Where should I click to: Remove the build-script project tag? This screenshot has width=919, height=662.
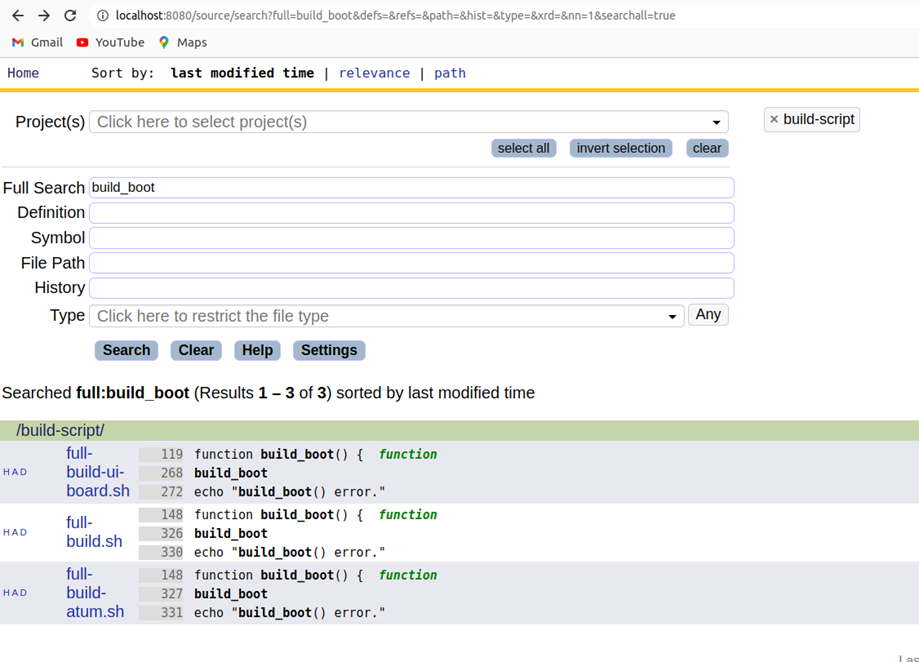pyautogui.click(x=774, y=119)
